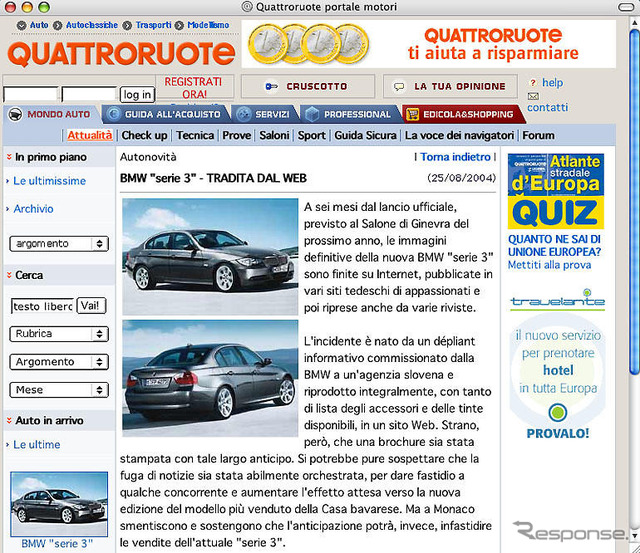Open La voce dei navigatori section
Screen dimensions: 640x553
[459, 135]
